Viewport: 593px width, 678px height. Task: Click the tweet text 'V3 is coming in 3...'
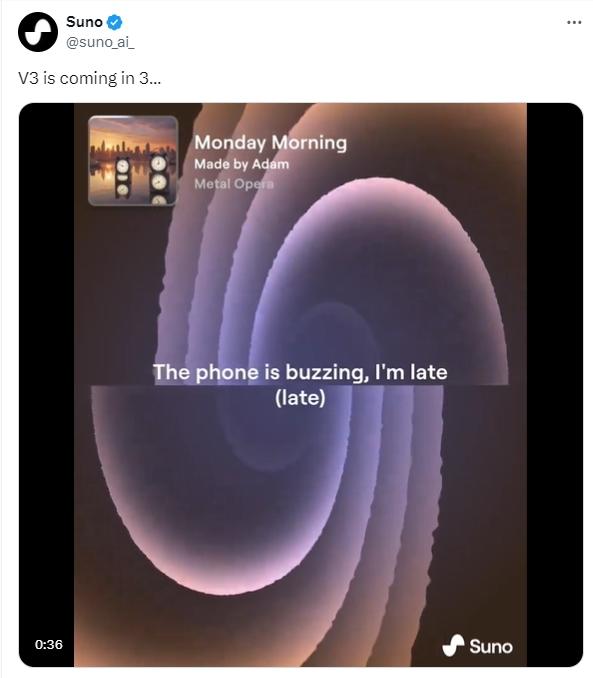pos(90,78)
